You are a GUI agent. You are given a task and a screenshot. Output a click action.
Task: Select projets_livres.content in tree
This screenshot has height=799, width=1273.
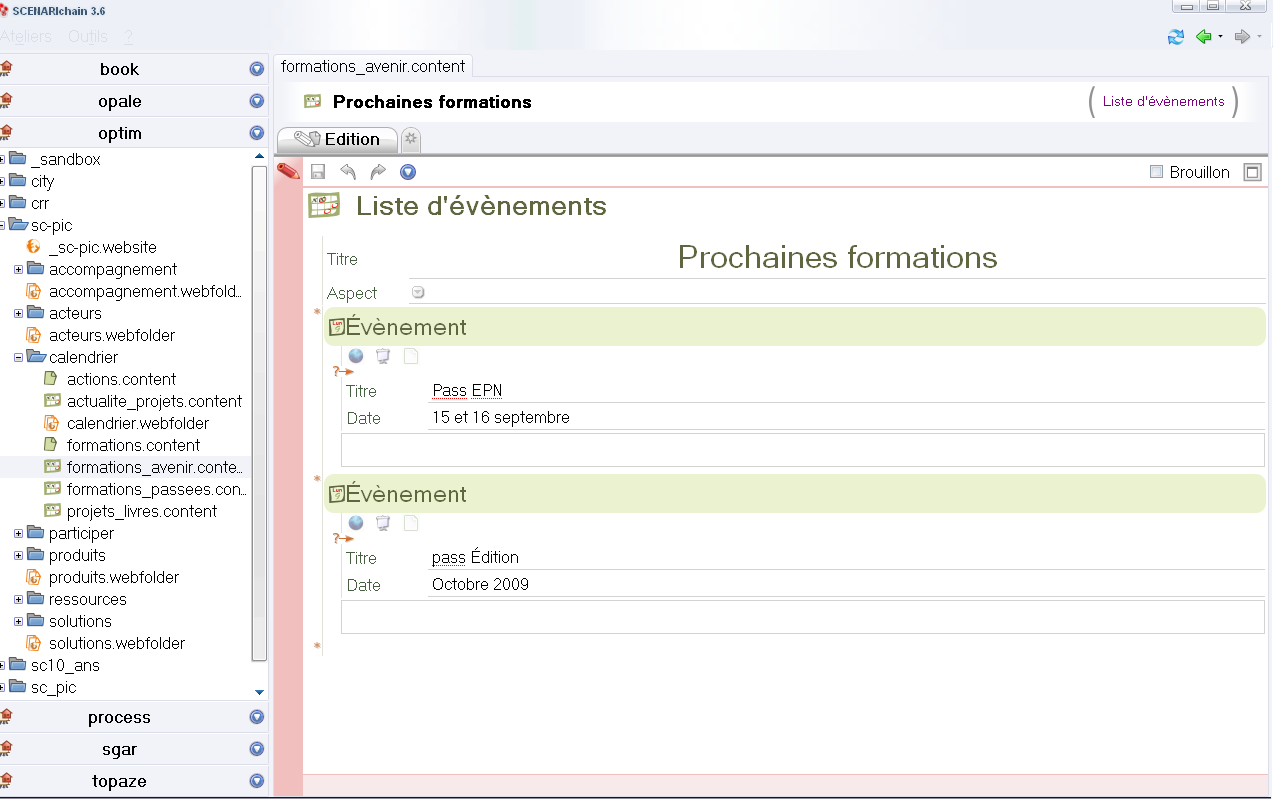point(141,511)
